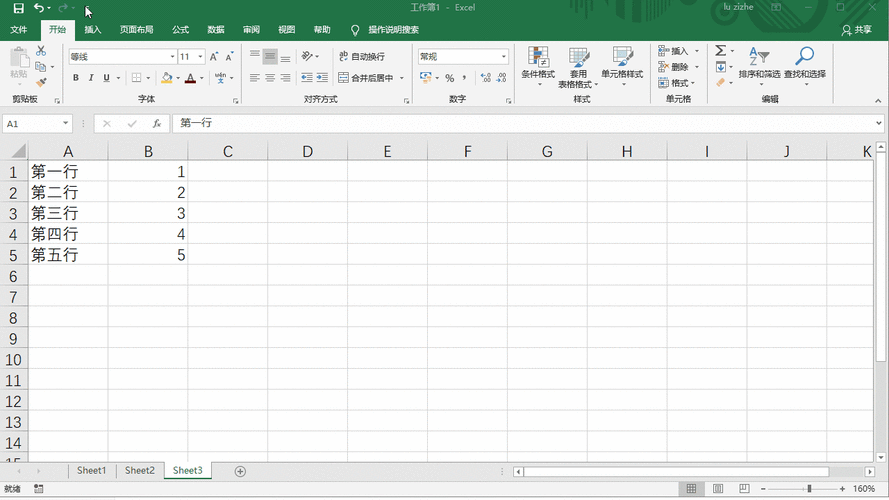
Task: Click the 操作说明搜索 search box
Action: (393, 29)
